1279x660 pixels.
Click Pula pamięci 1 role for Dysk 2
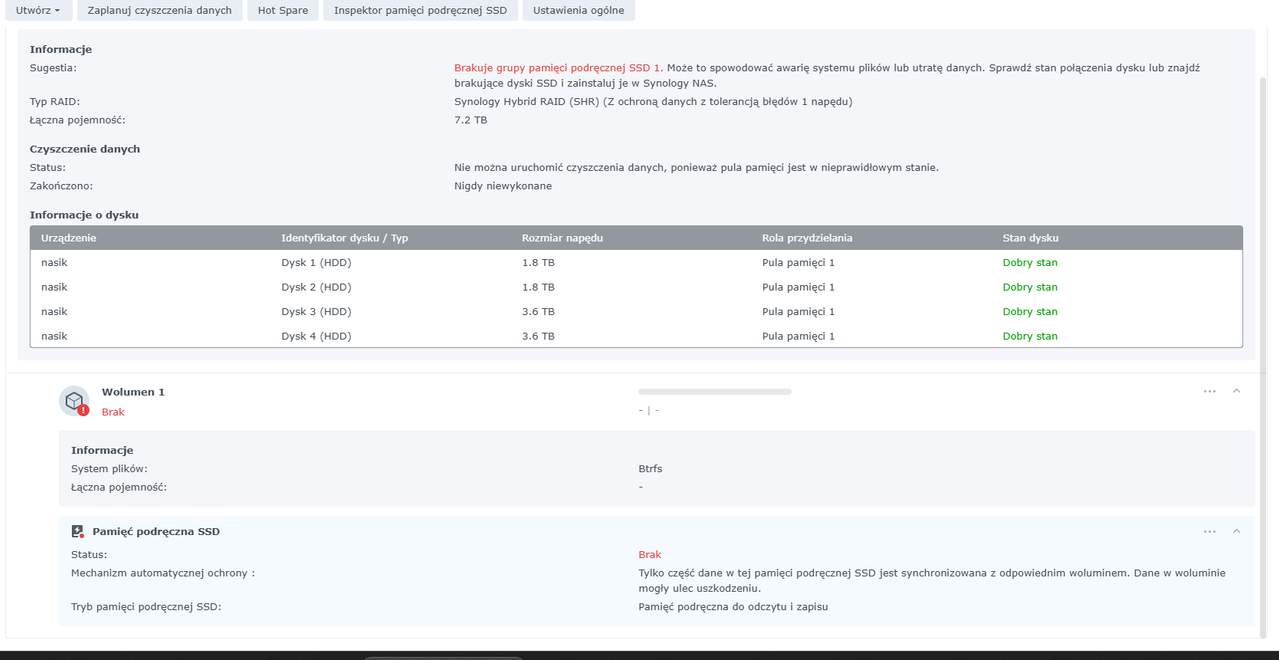pyautogui.click(x=798, y=287)
